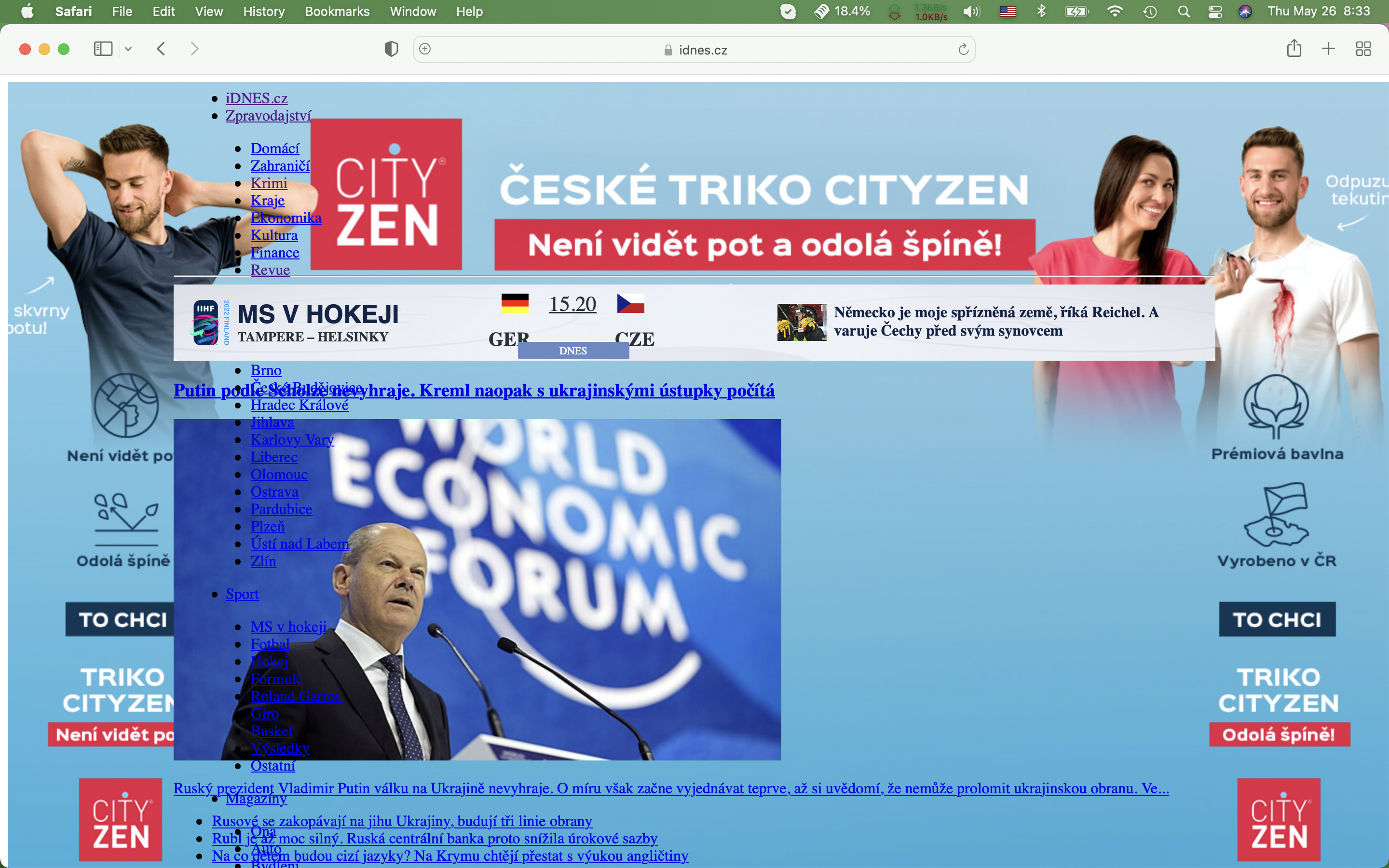This screenshot has height=868, width=1389.
Task: Open the Edit menu
Action: (163, 12)
